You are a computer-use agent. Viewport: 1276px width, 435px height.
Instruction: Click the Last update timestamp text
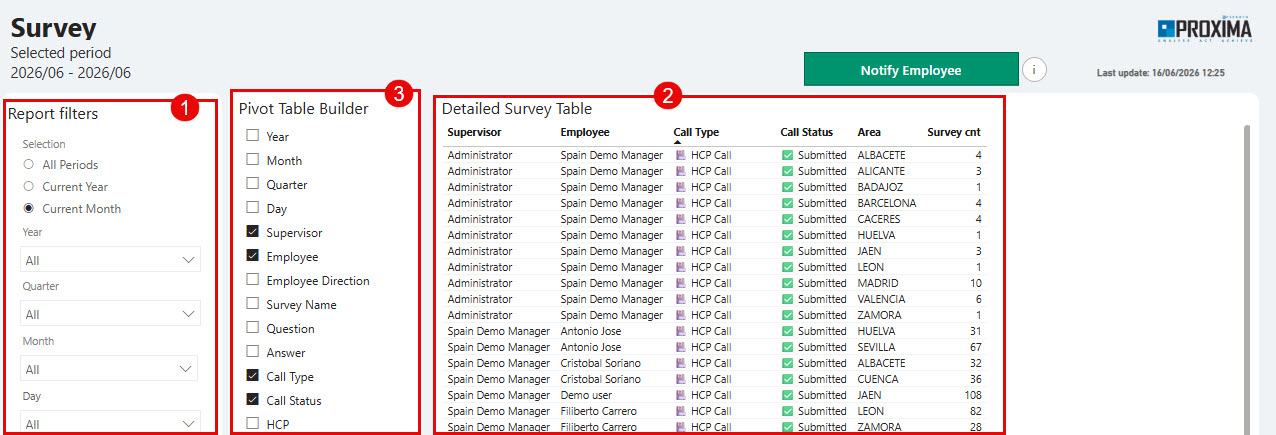(x=1161, y=73)
